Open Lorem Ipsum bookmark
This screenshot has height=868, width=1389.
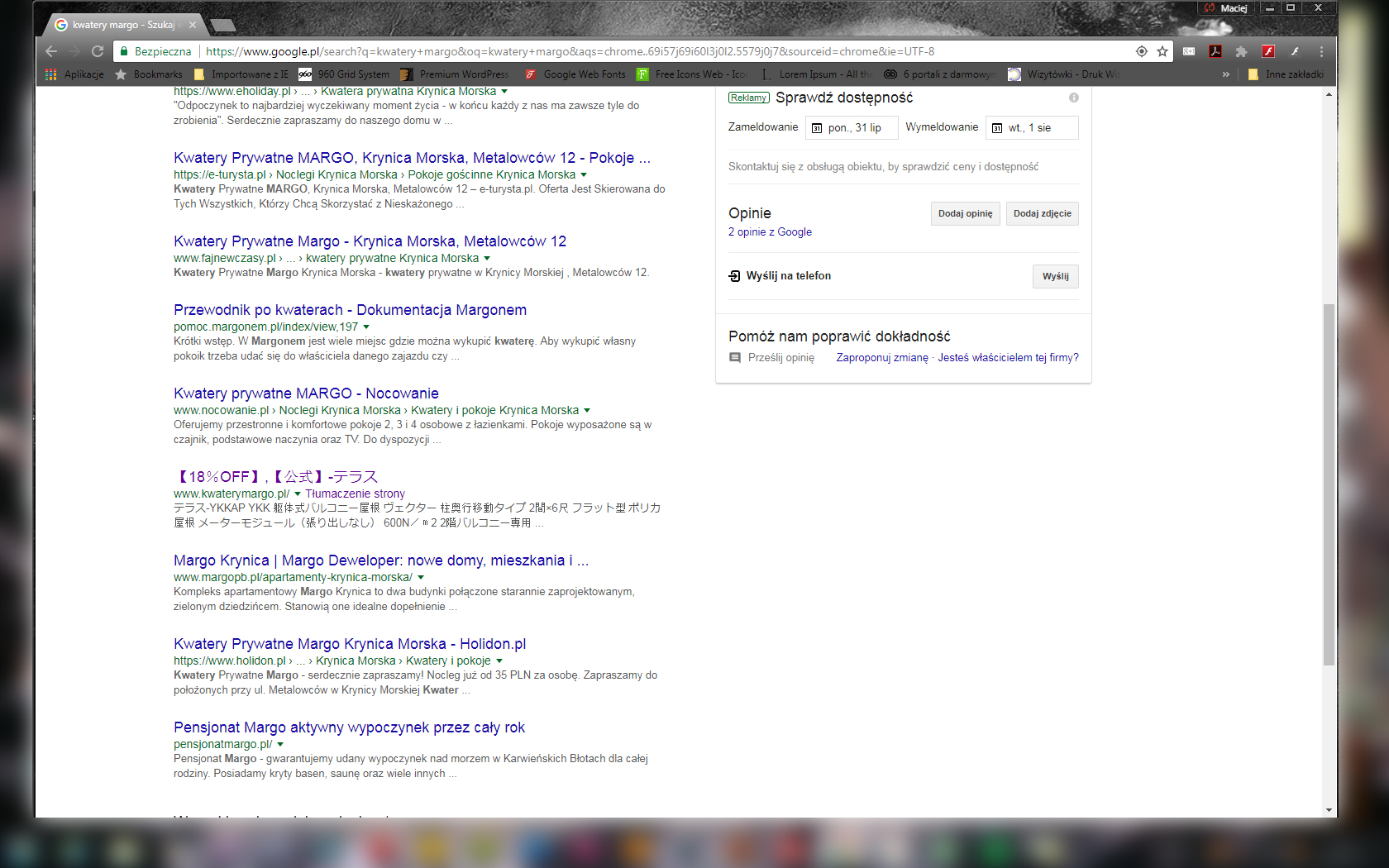pyautogui.click(x=817, y=74)
